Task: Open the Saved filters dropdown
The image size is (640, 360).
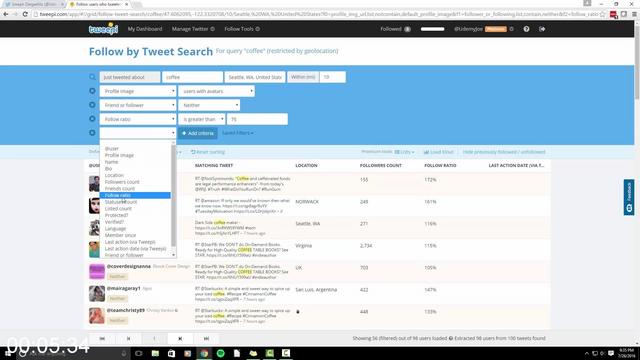Action: pos(238,133)
